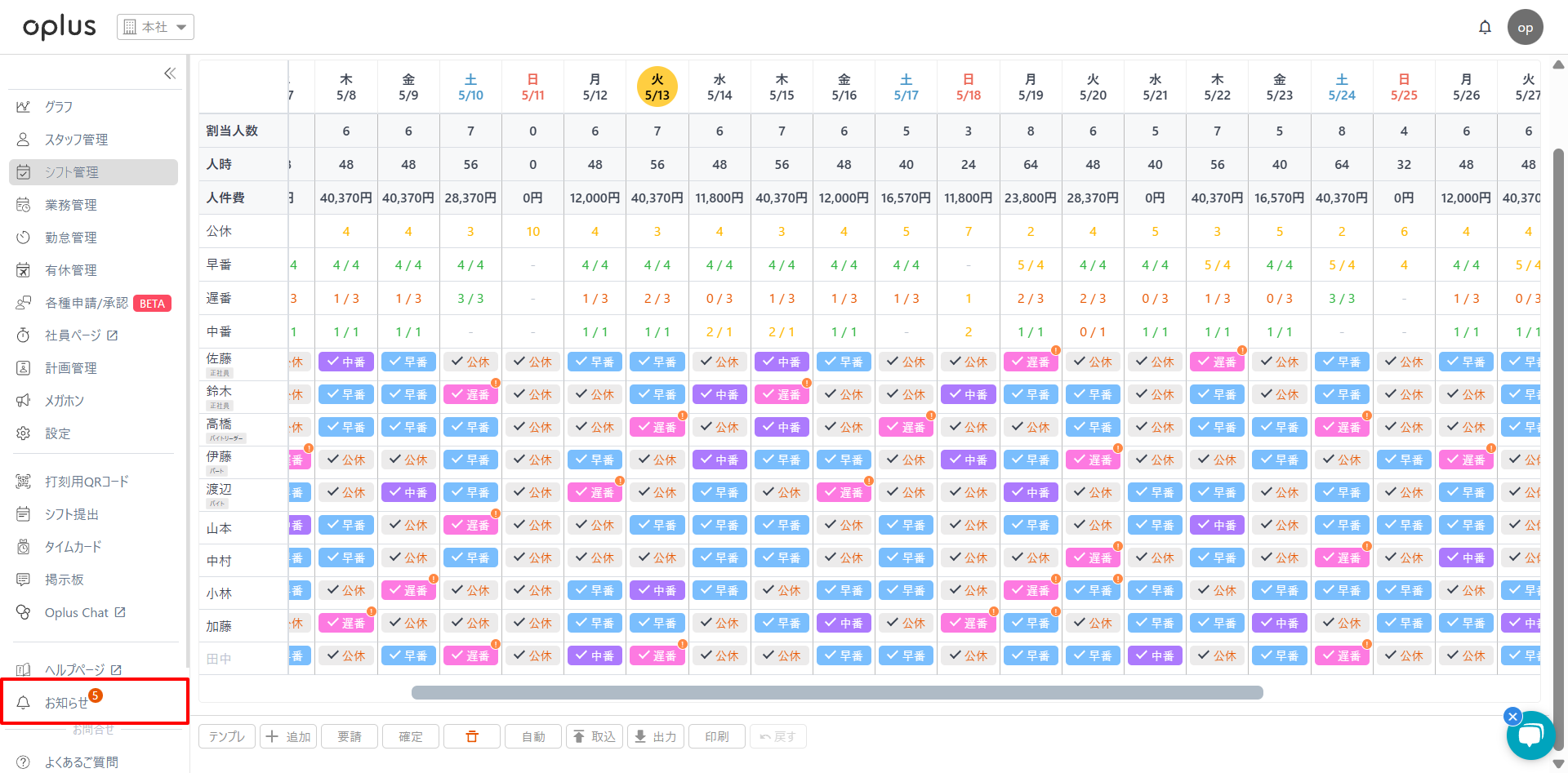Click the 自動 auto-assign button
This screenshot has width=1568, height=773.
(x=533, y=736)
